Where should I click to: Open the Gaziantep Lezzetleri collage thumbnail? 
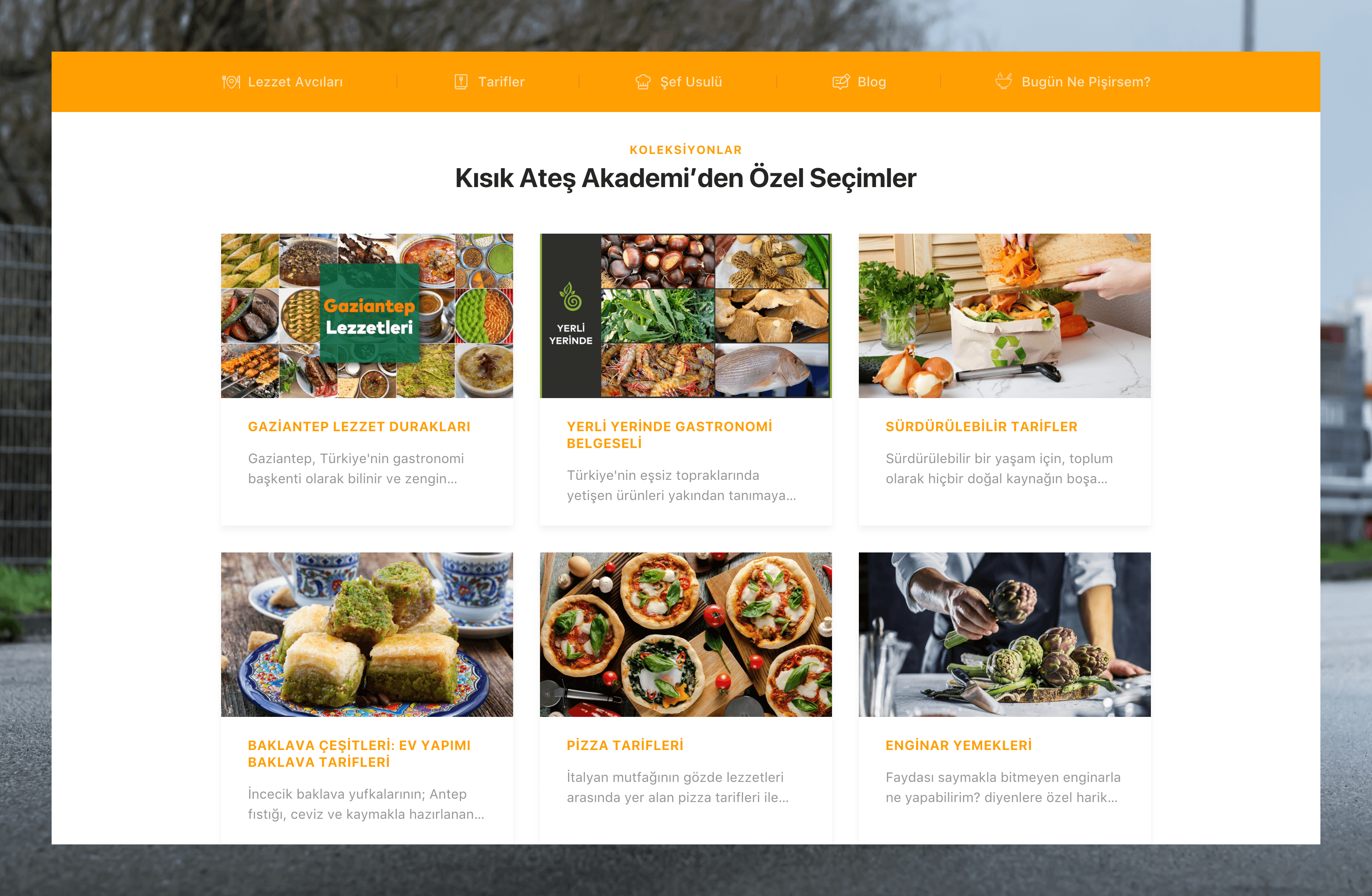(x=367, y=316)
